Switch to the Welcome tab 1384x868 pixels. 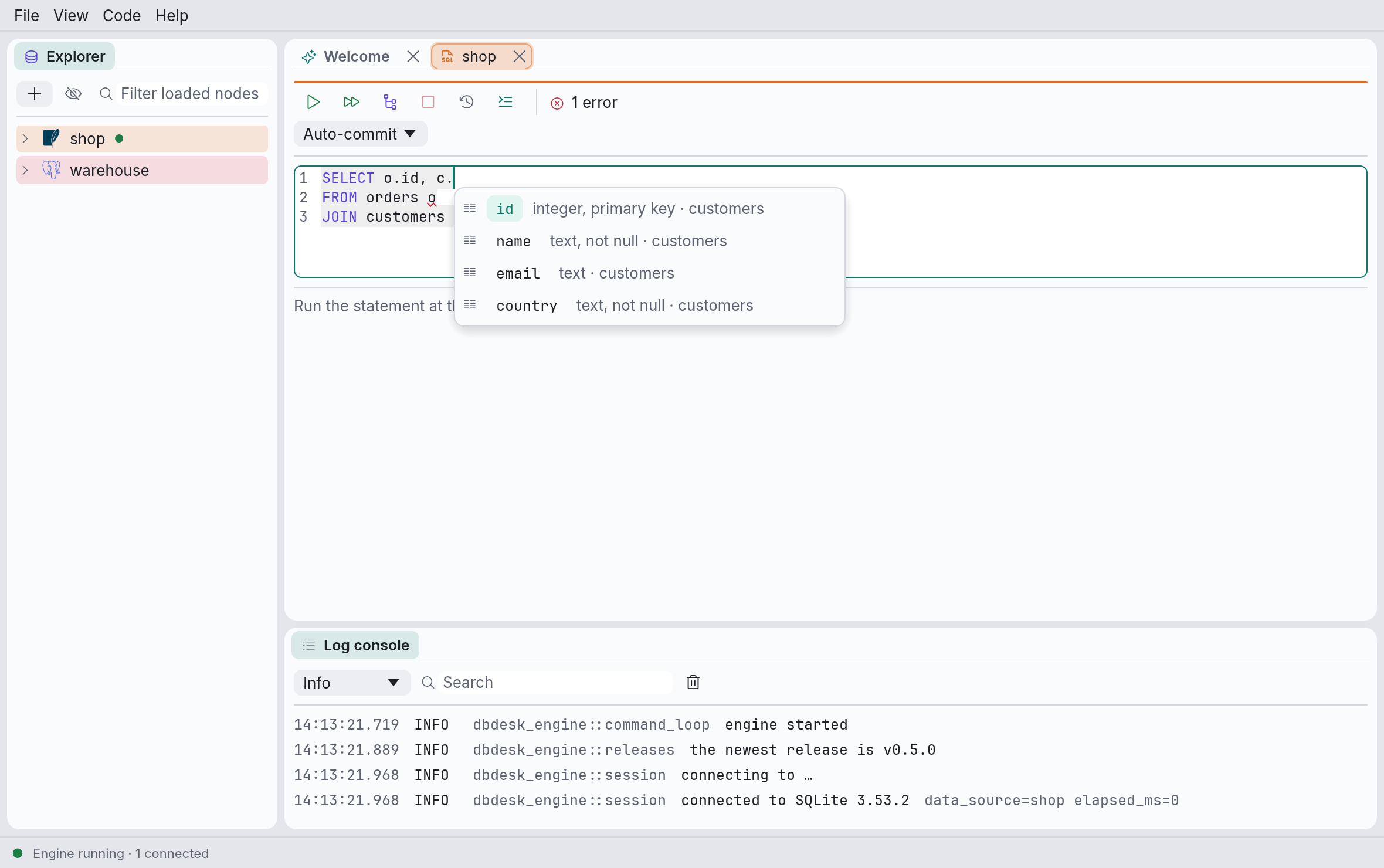pos(357,56)
